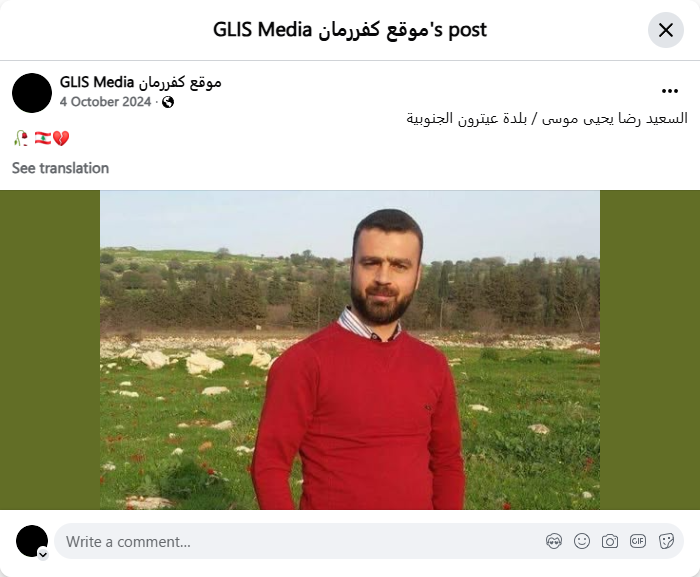Click the green left side image background
Image resolution: width=700 pixels, height=577 pixels.
click(50, 350)
